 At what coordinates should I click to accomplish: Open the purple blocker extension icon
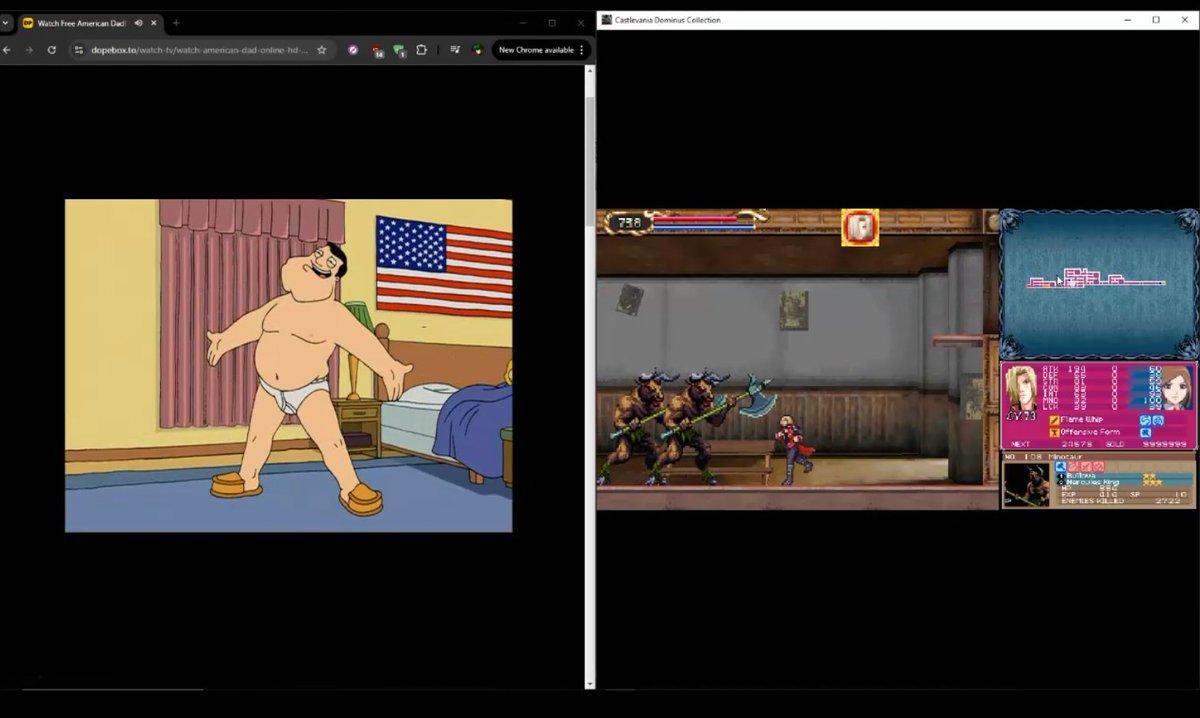point(353,50)
